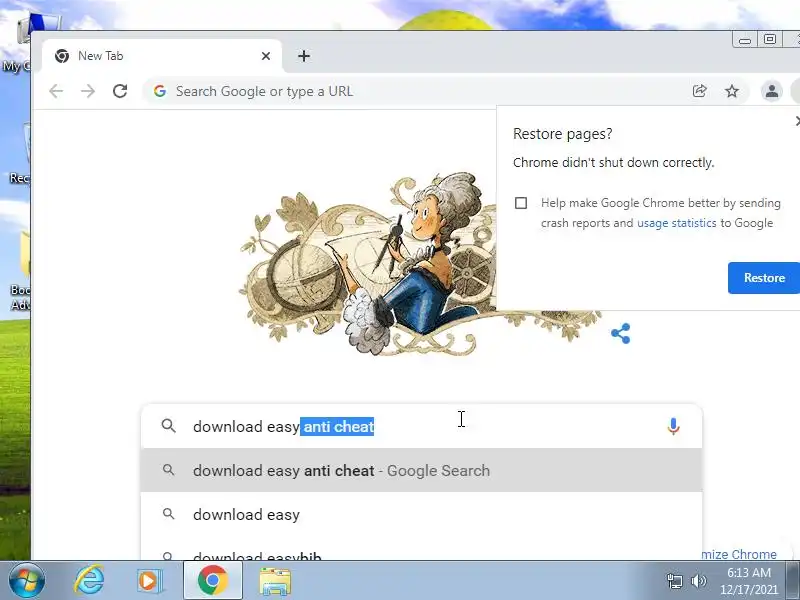This screenshot has width=800, height=600.
Task: Click the browser Back arrow
Action: (x=56, y=91)
